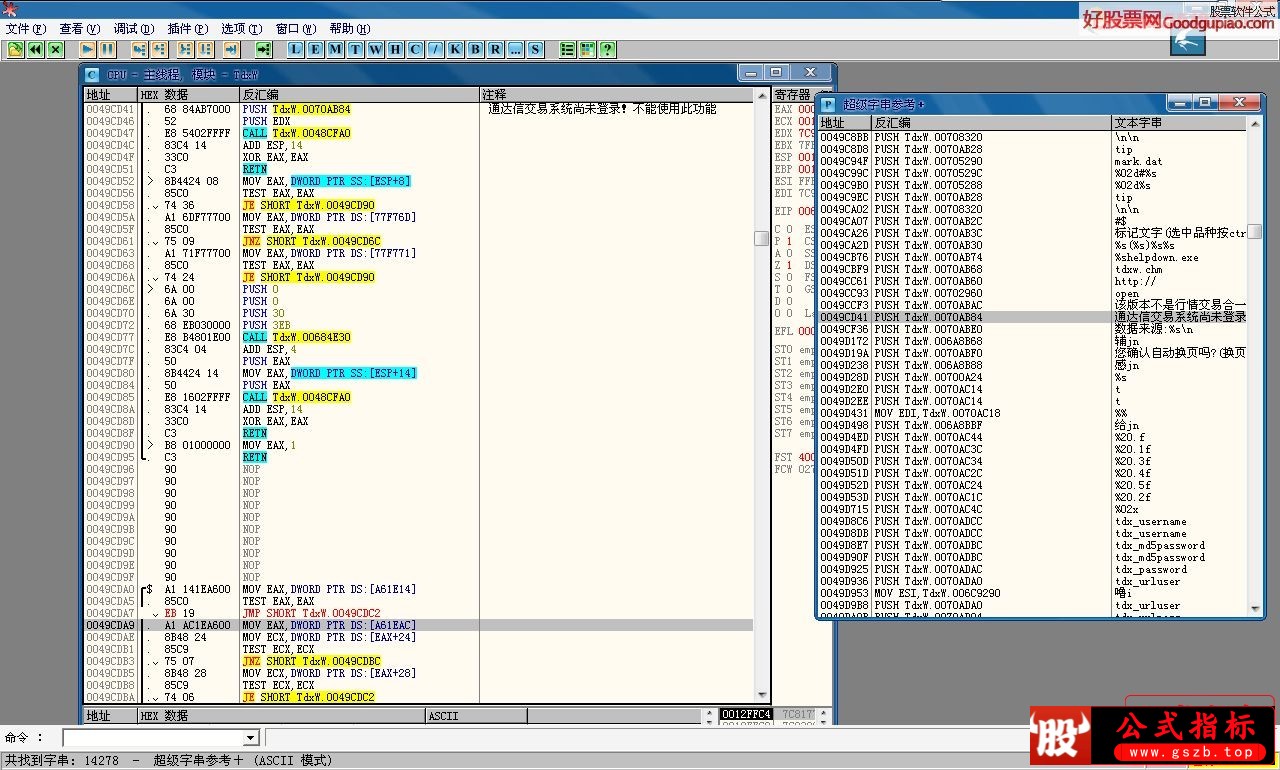Open Memory map with M button
Screen dimensions: 1280x770
[x=336, y=49]
